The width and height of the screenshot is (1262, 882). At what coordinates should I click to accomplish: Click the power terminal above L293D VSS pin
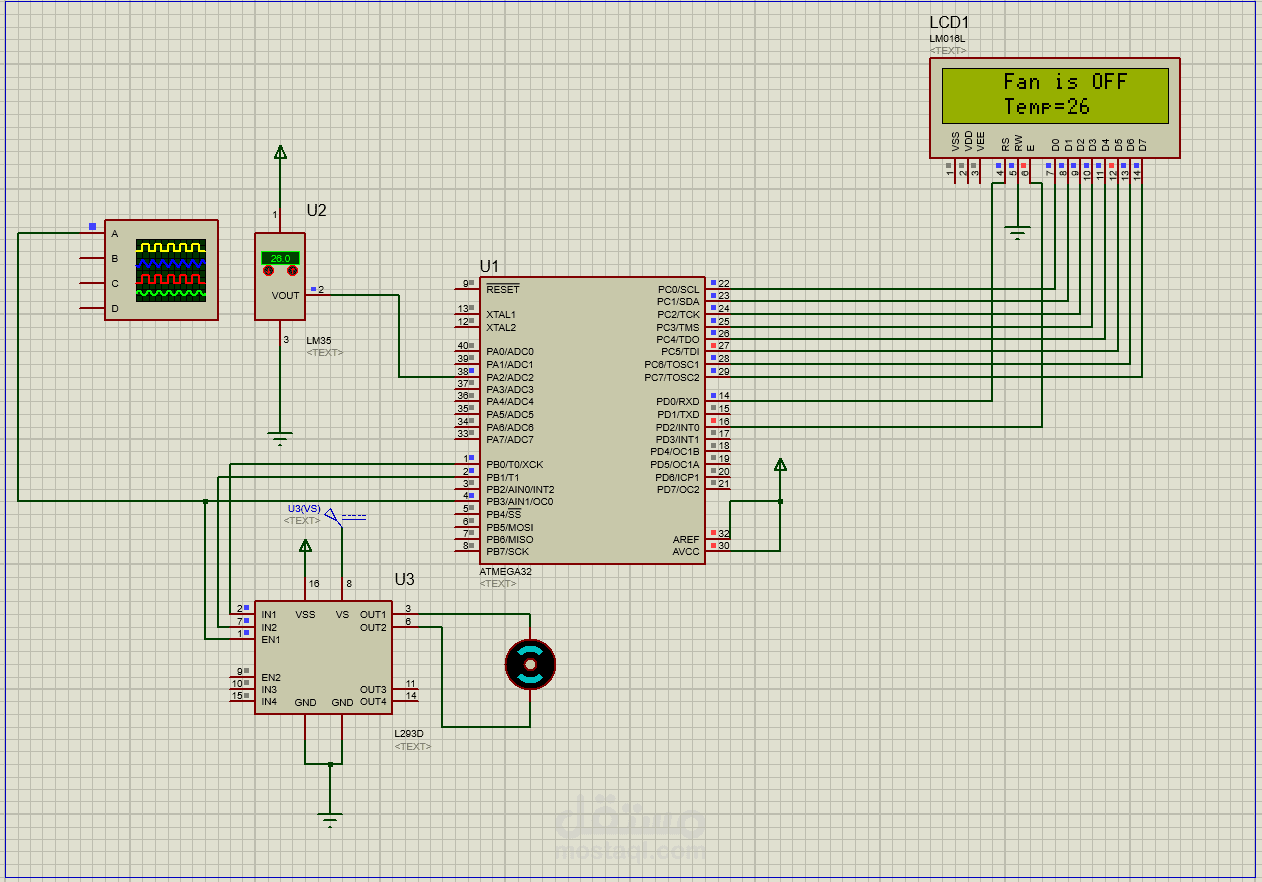[x=305, y=546]
